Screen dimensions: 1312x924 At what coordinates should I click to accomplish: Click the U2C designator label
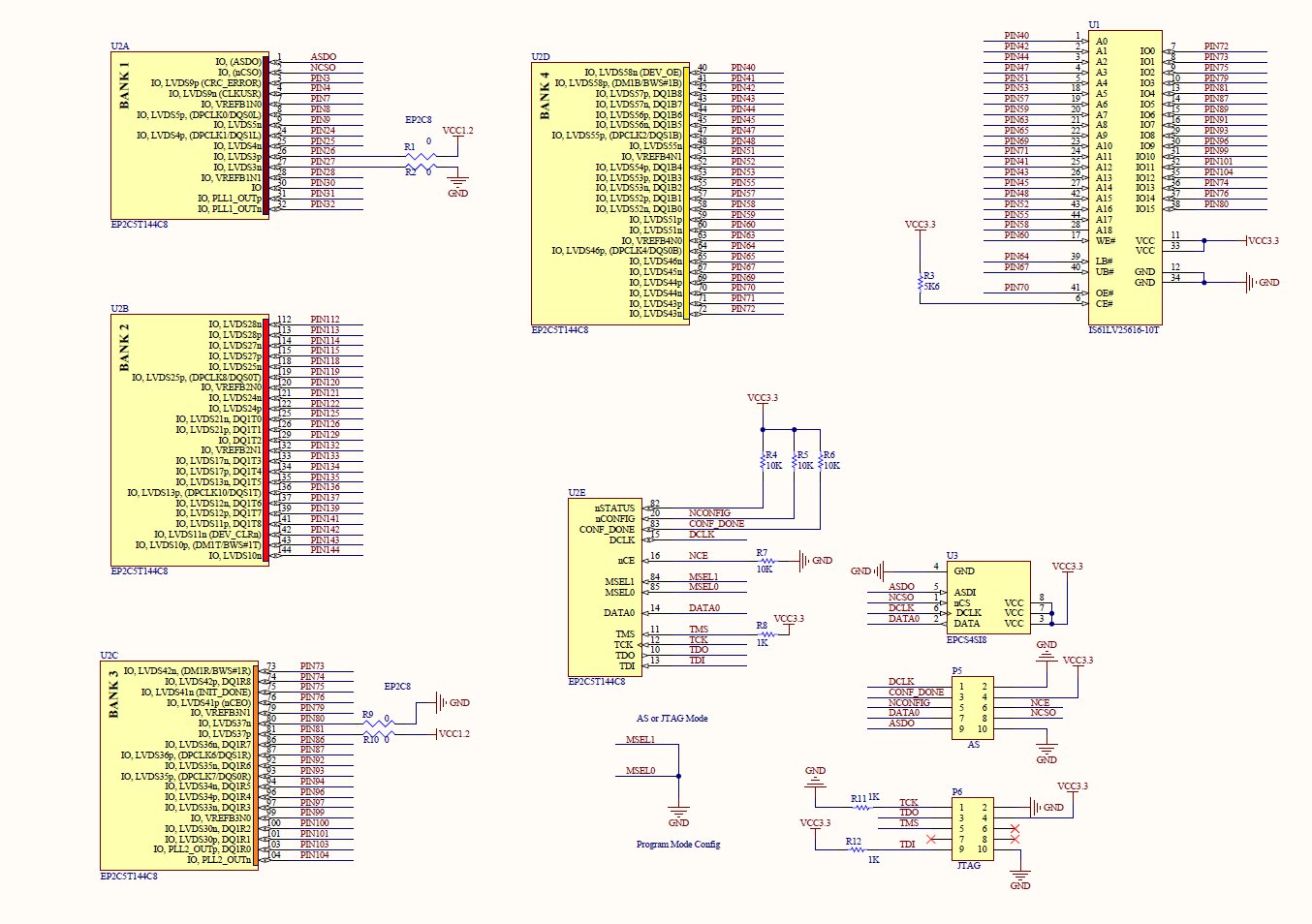click(109, 656)
